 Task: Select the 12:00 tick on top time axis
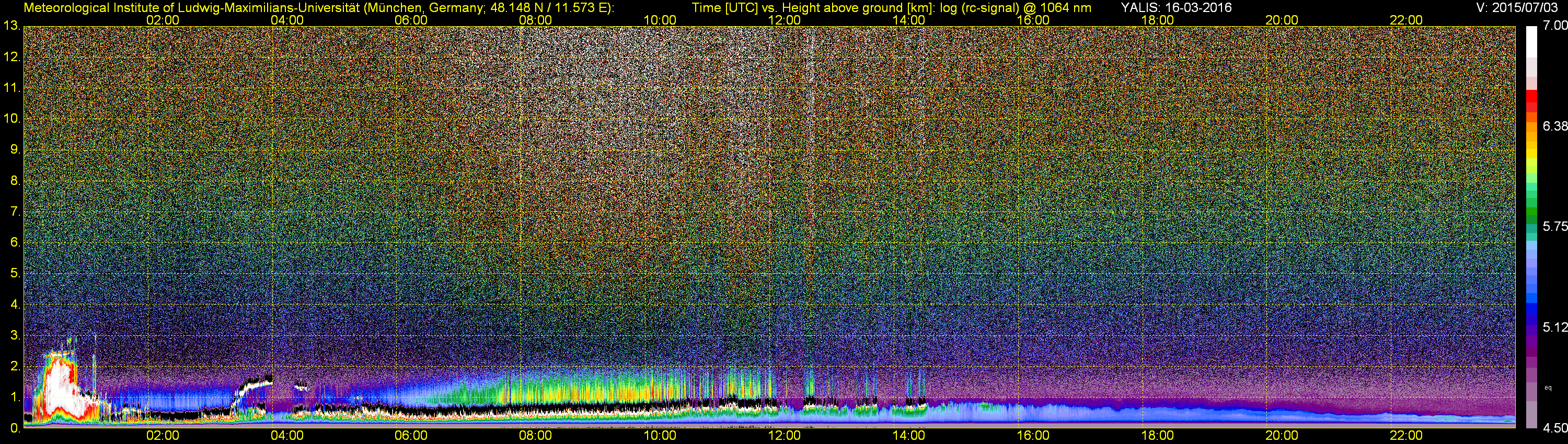[784, 19]
